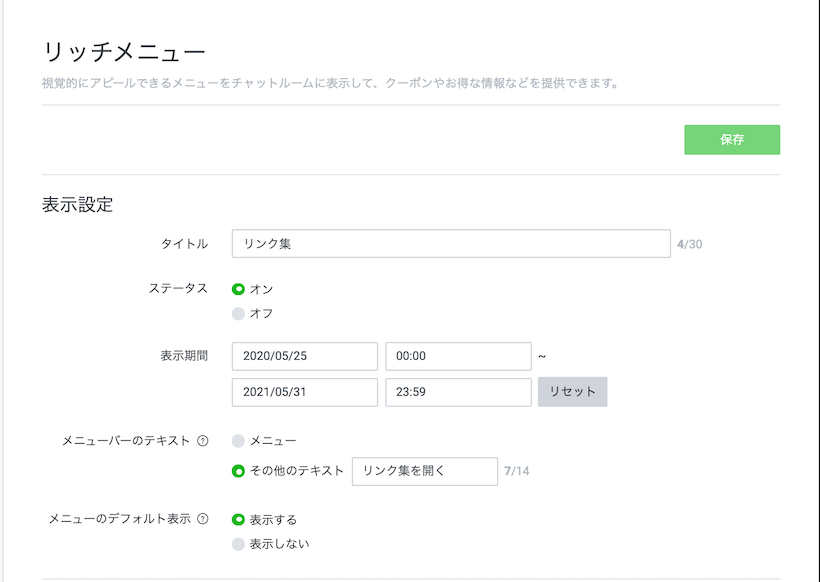Click the 表示設定 section heading
This screenshot has width=820, height=582.
77,204
